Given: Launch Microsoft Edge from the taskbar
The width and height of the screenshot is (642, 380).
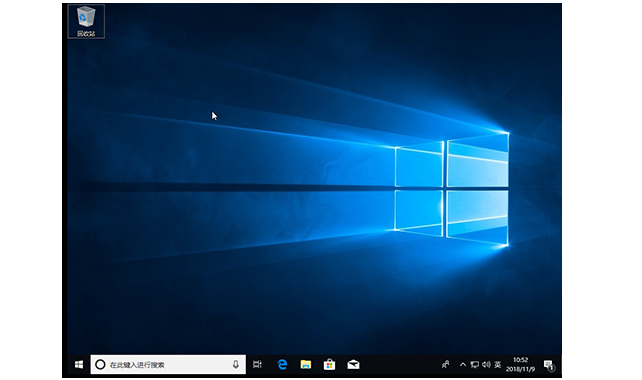Looking at the screenshot, I should click(282, 364).
